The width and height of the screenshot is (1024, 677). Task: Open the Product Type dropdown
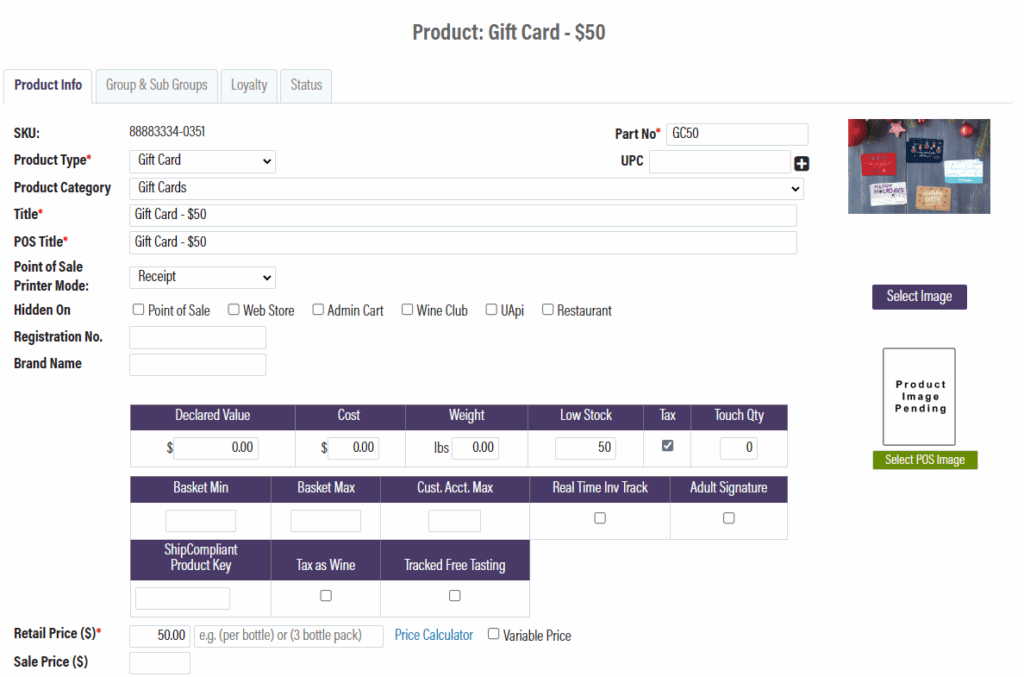(202, 160)
